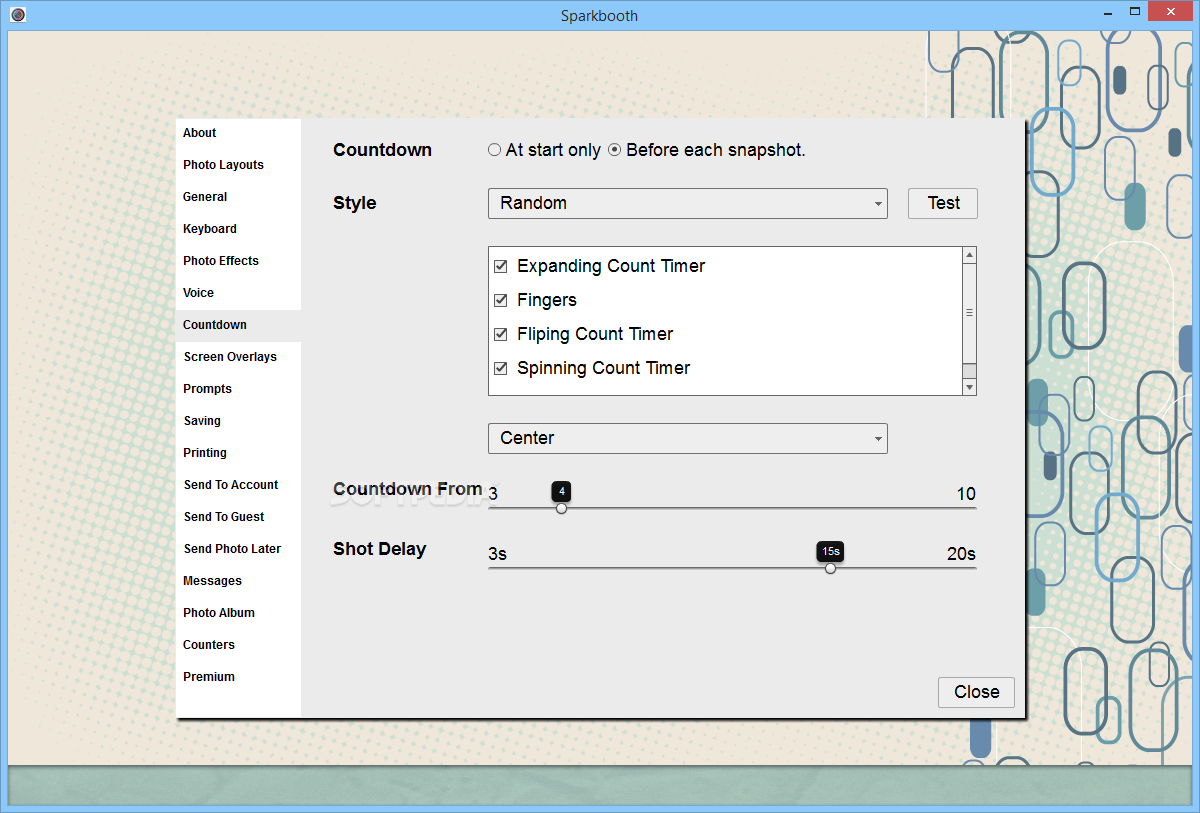Select 'Before each snapshot' radio button
The image size is (1200, 813).
click(615, 150)
